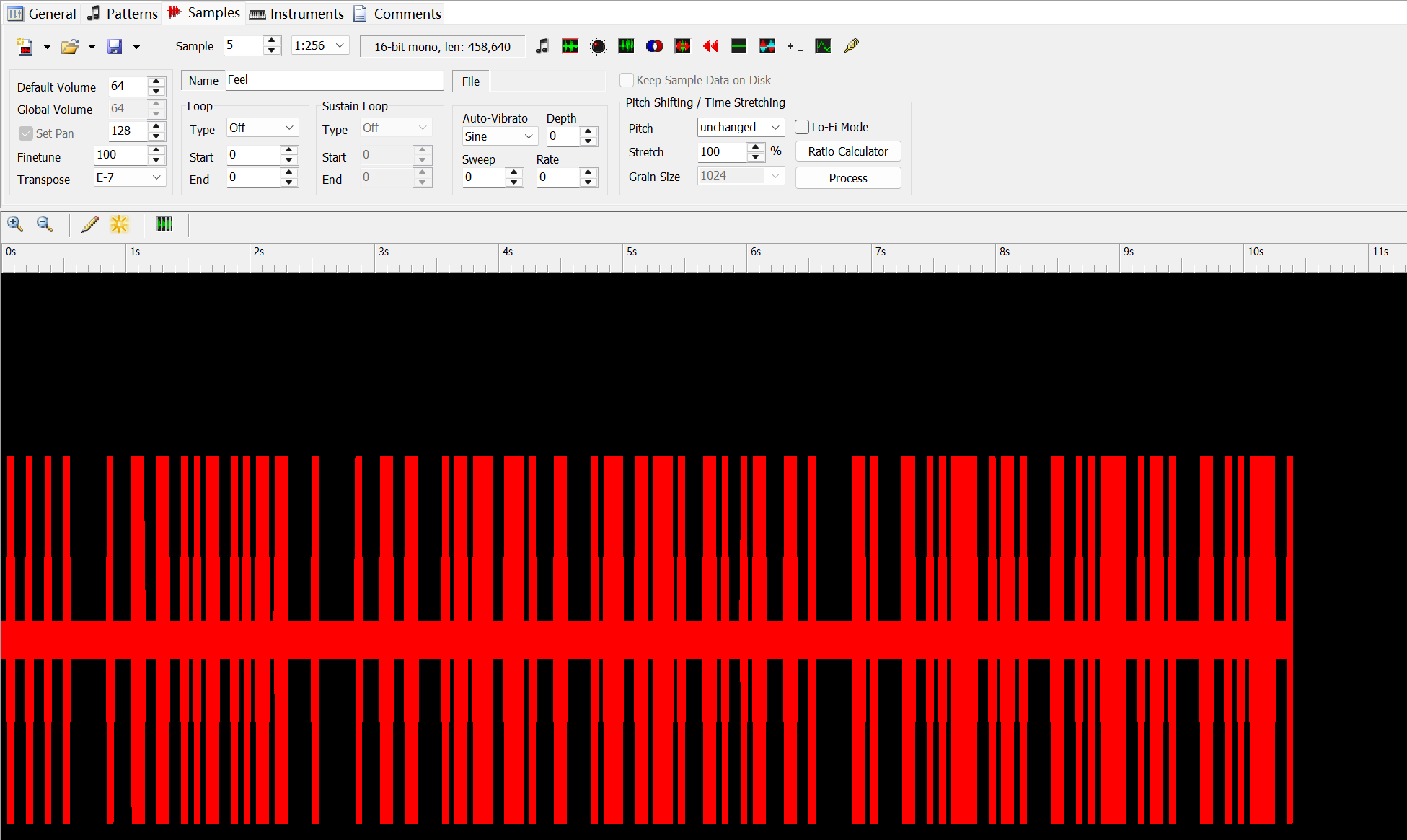
Task: Click the Silence flat-line icon
Action: [738, 46]
